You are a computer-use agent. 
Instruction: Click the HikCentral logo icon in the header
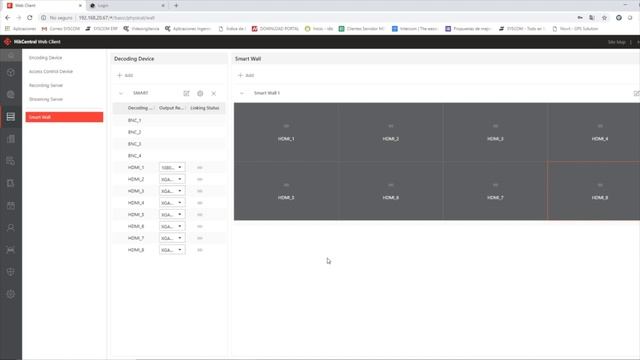[x=7, y=42]
